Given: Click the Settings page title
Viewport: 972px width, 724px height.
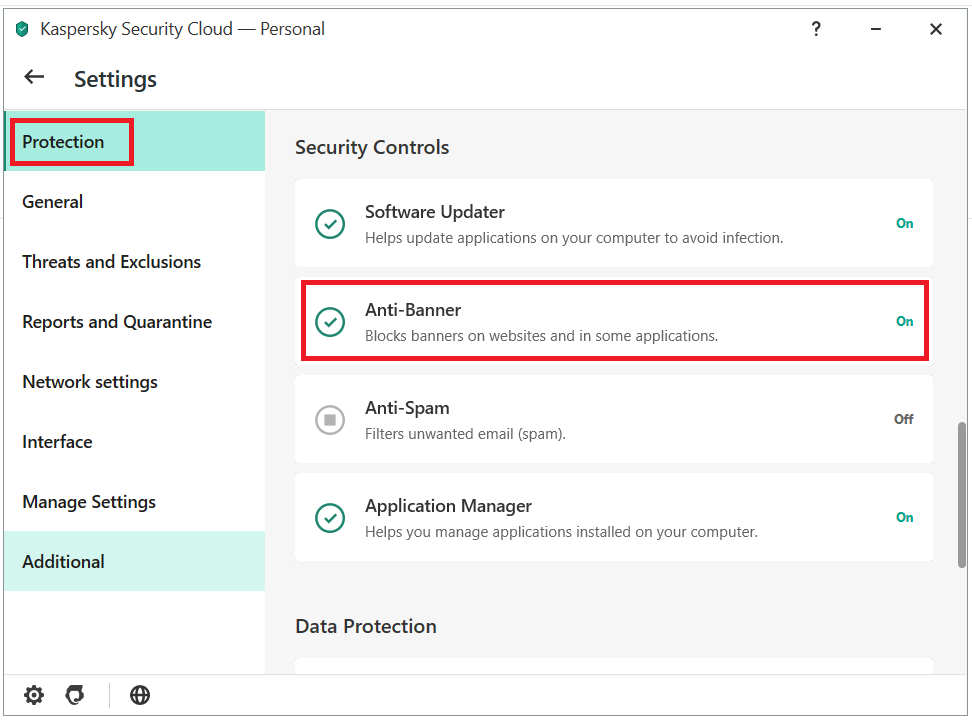Looking at the screenshot, I should point(115,79).
